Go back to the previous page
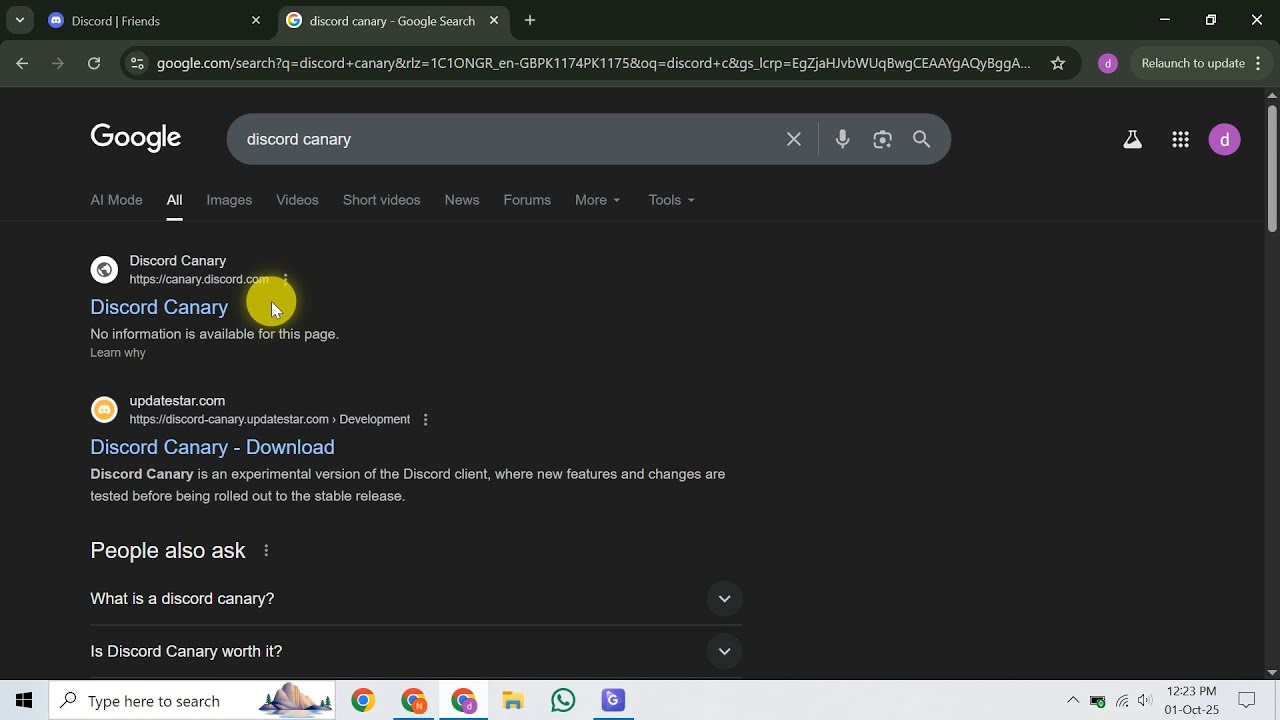 pos(22,63)
